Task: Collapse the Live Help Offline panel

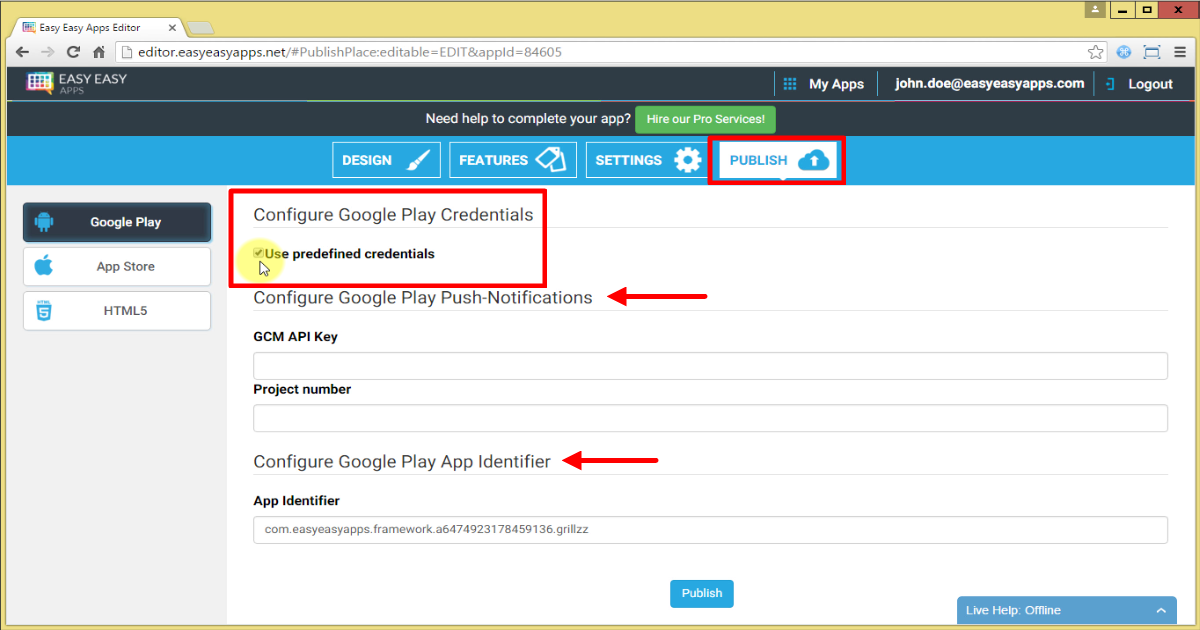Action: pyautogui.click(x=1161, y=609)
